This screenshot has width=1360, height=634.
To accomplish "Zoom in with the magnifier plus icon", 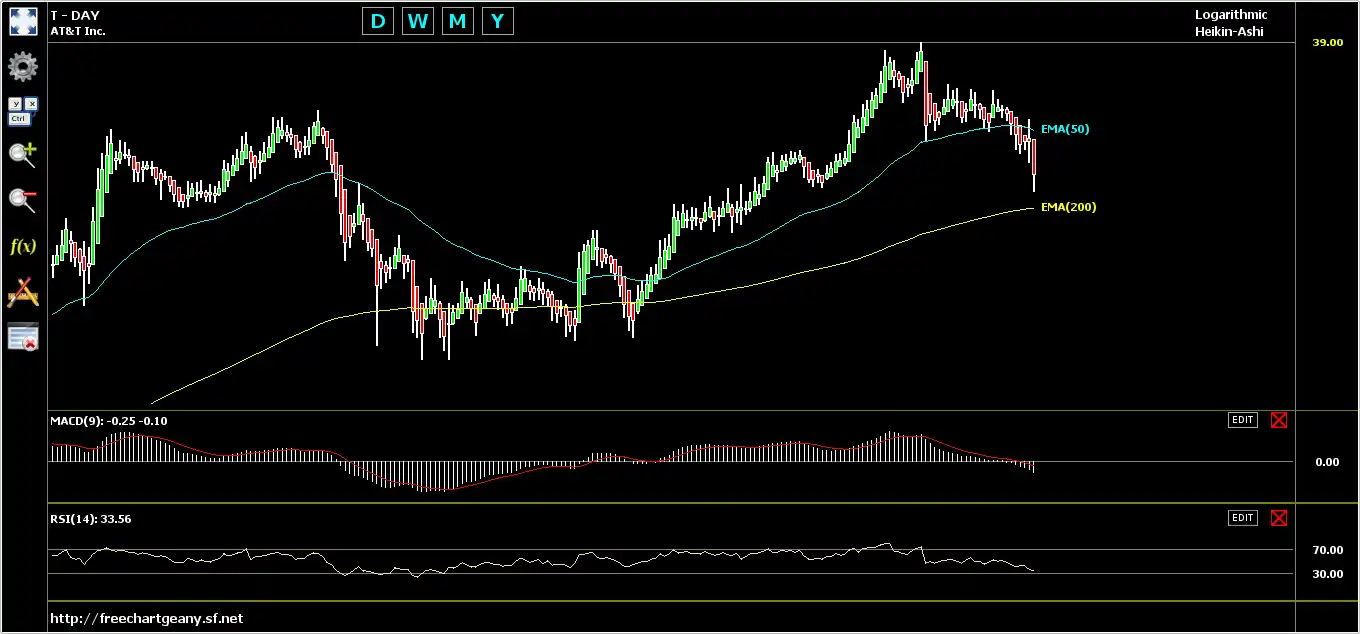I will coord(23,155).
